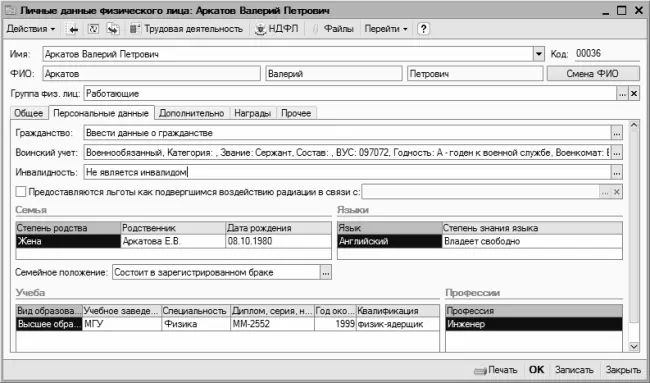Click the Инвалидность field
This screenshot has height=383, width=650.
coord(347,172)
